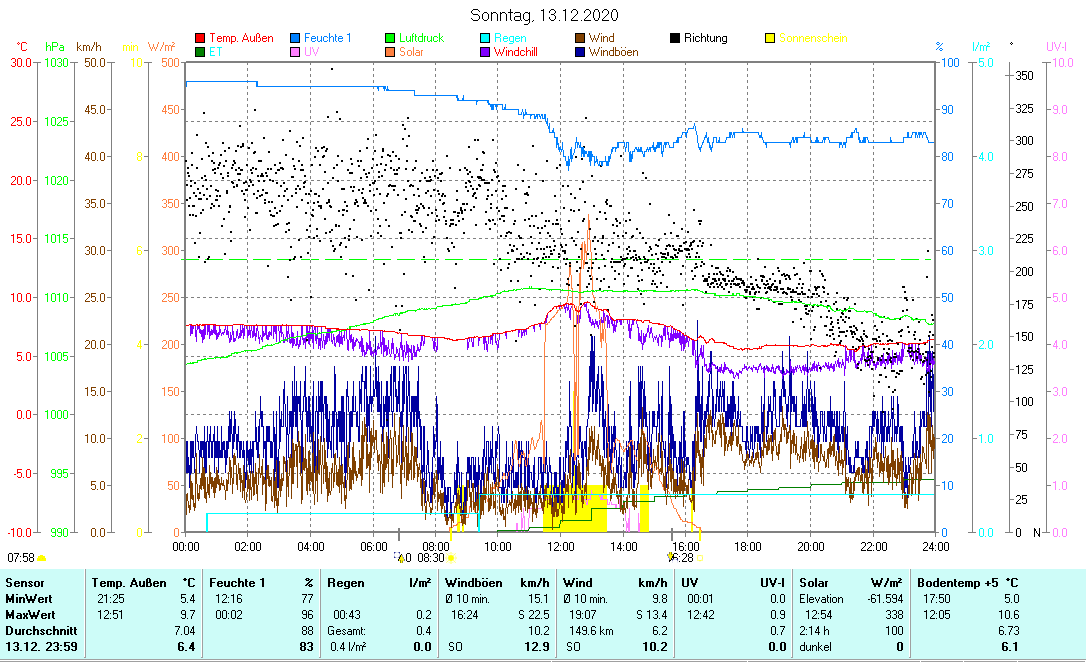Click the yellow Sonnenschein legend square
Screen dimensions: 1086x662
[x=771, y=38]
